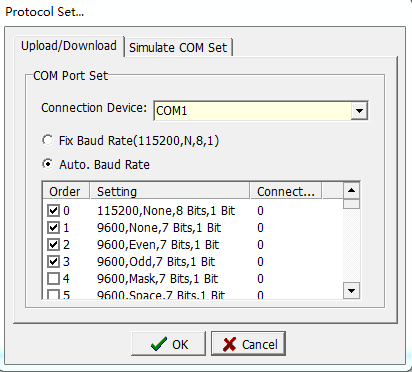This screenshot has width=412, height=372.
Task: Click the scrollbar thumb in settings list
Action: point(351,204)
